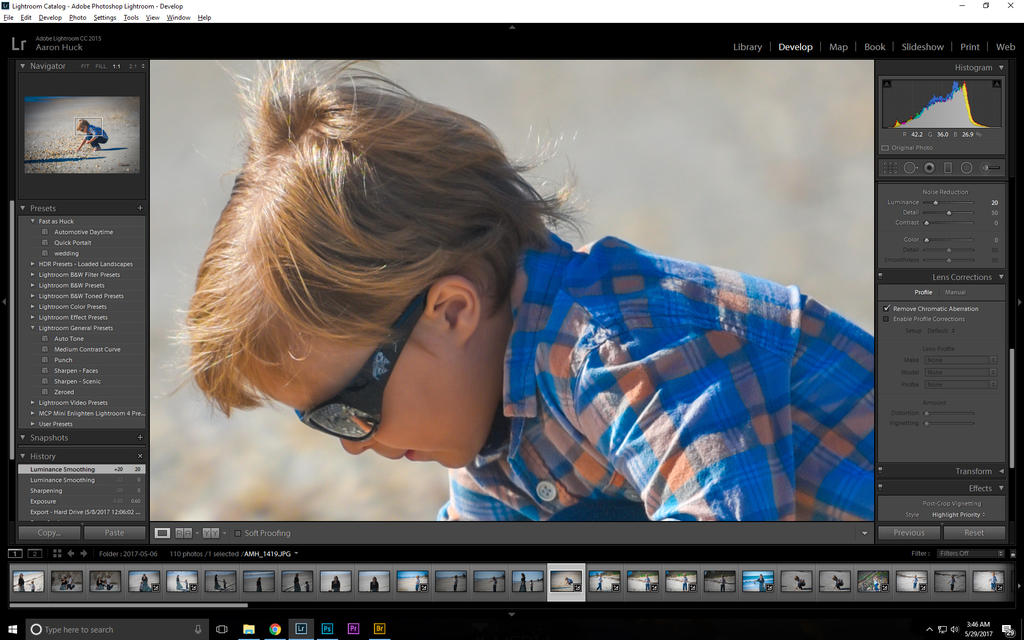Open the Photo menu
1024x640 pixels.
(x=77, y=18)
